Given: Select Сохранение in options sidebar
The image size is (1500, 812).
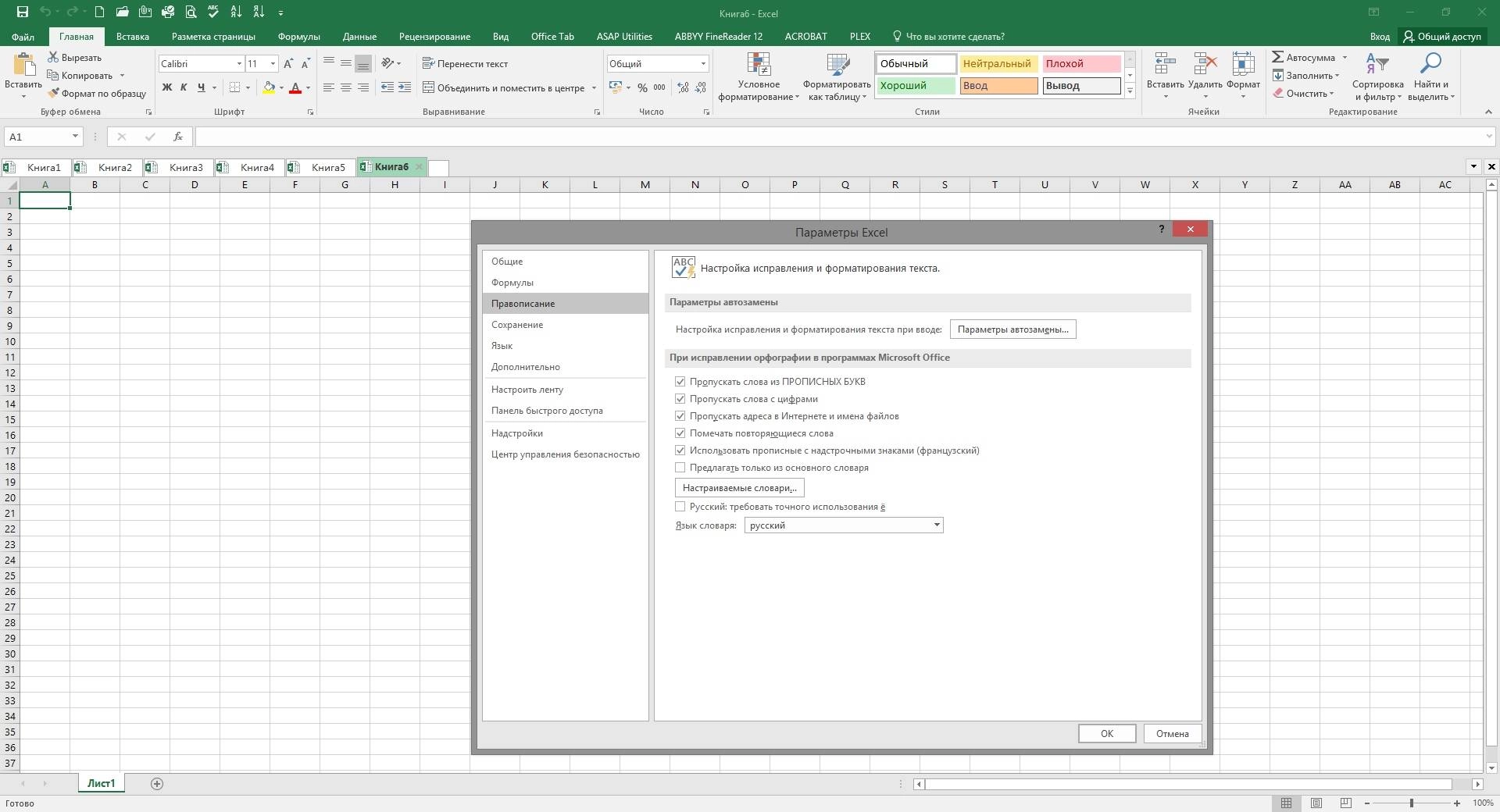Looking at the screenshot, I should point(566,325).
